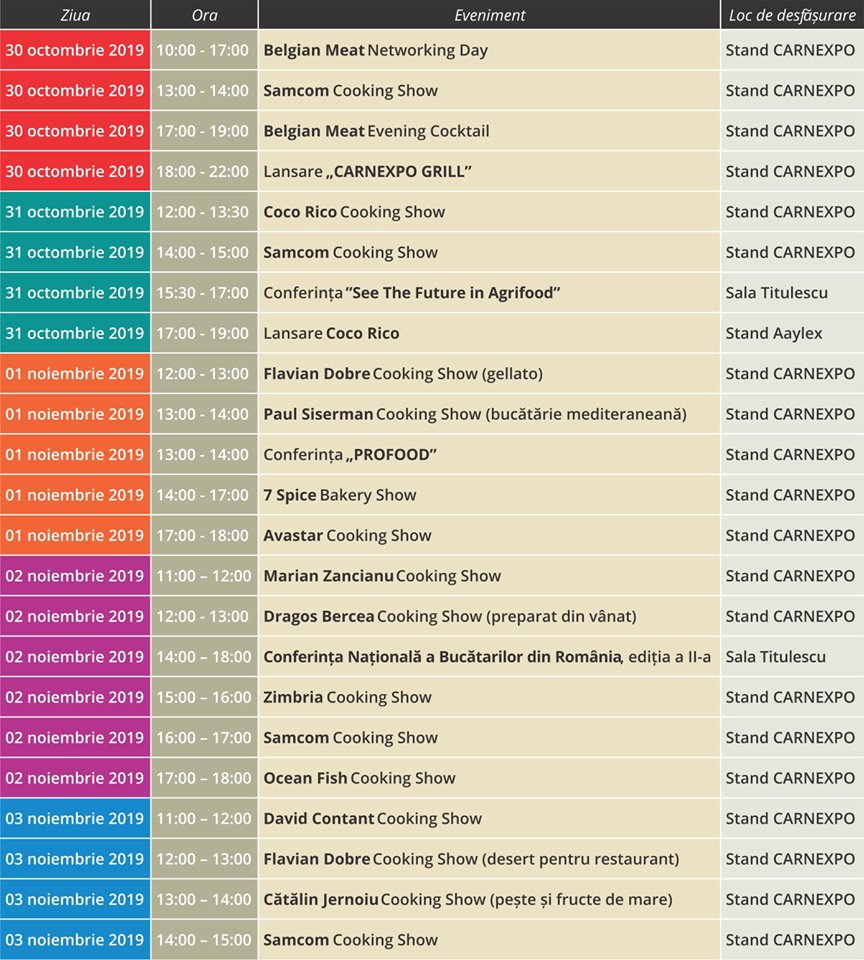The width and height of the screenshot is (864, 960).
Task: Click the date cell for David Contant Cooking Show
Action: pos(75,818)
